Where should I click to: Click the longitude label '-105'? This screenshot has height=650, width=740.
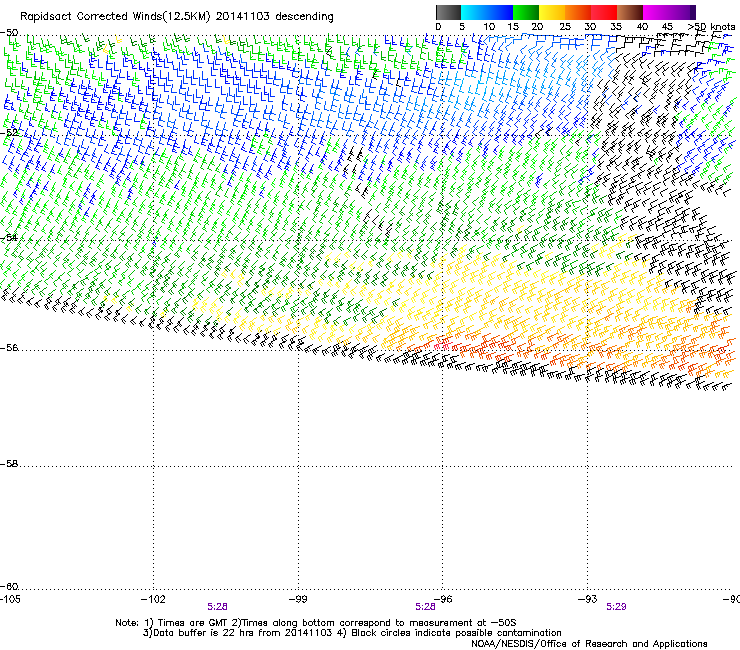click(10, 599)
